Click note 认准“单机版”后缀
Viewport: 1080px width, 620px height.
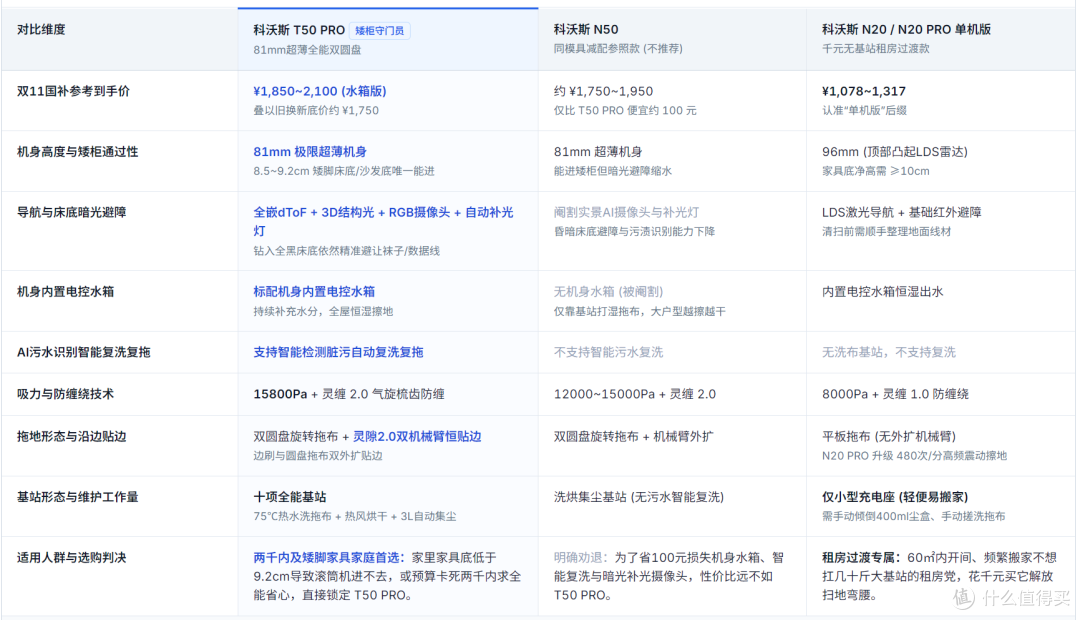864,110
